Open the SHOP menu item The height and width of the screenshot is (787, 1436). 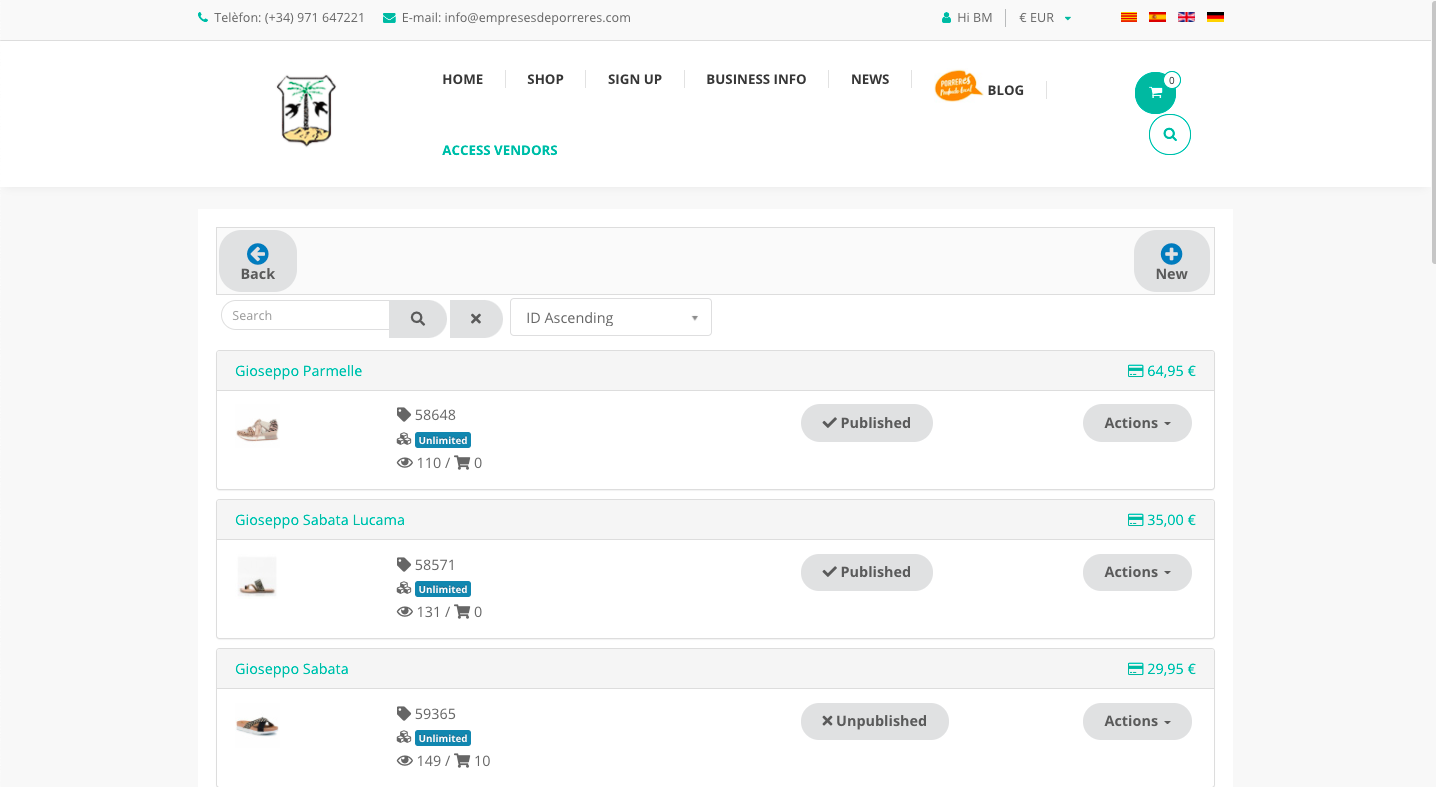tap(546, 79)
